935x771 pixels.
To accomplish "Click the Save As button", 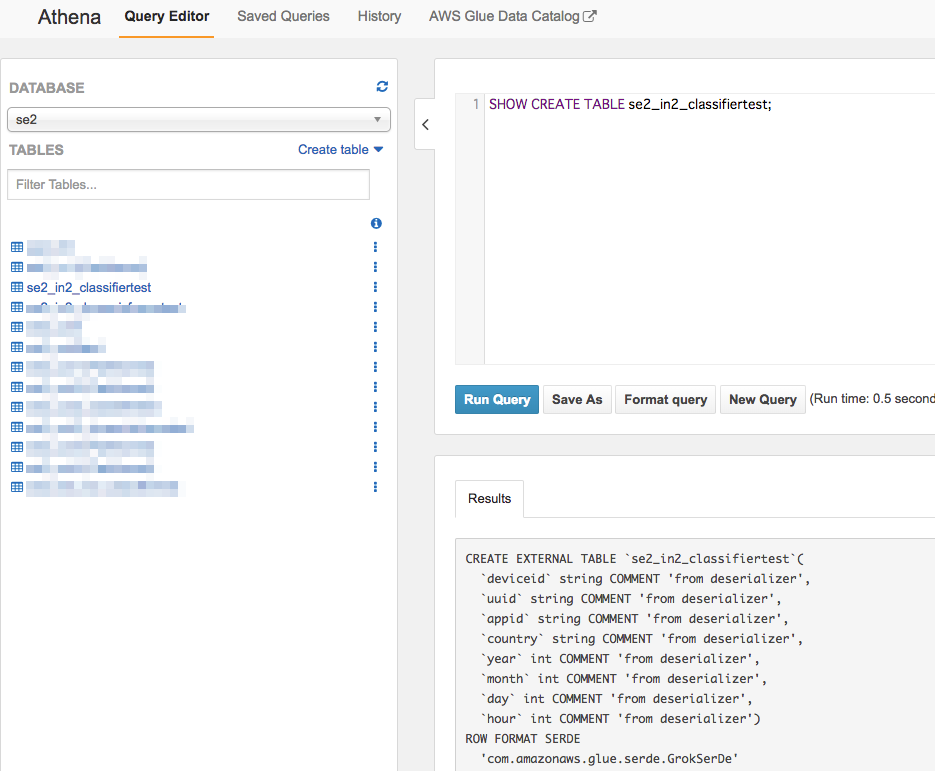I will tap(577, 400).
